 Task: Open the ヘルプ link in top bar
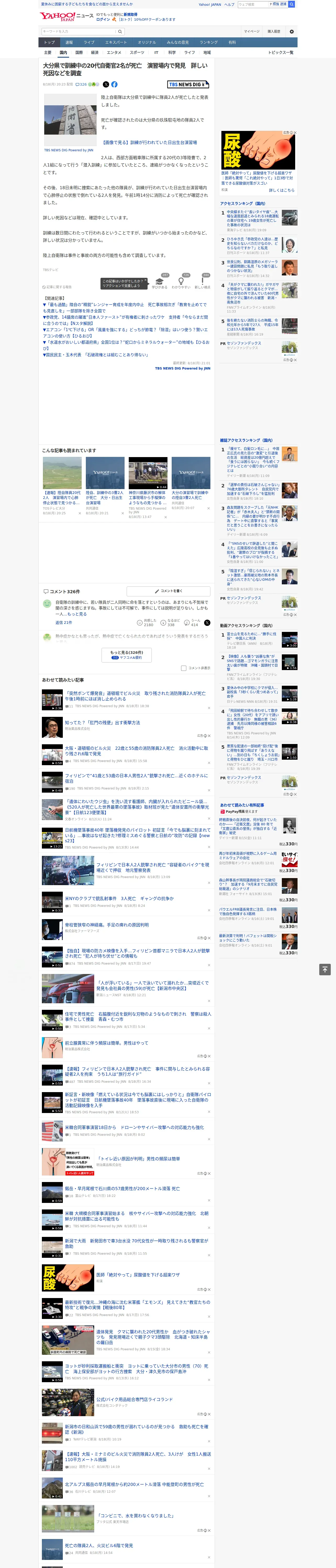coord(229,4)
